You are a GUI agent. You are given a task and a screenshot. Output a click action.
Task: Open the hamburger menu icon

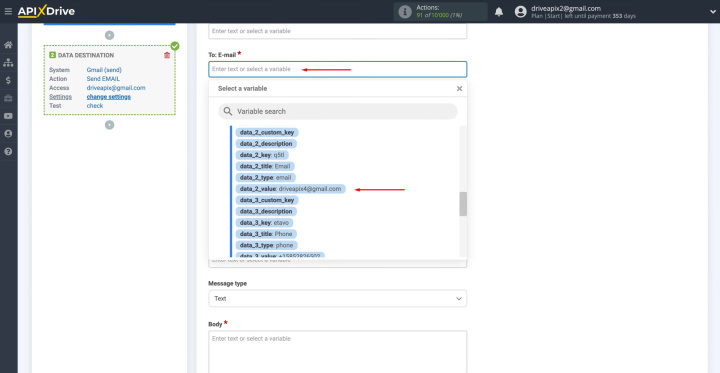click(x=8, y=11)
